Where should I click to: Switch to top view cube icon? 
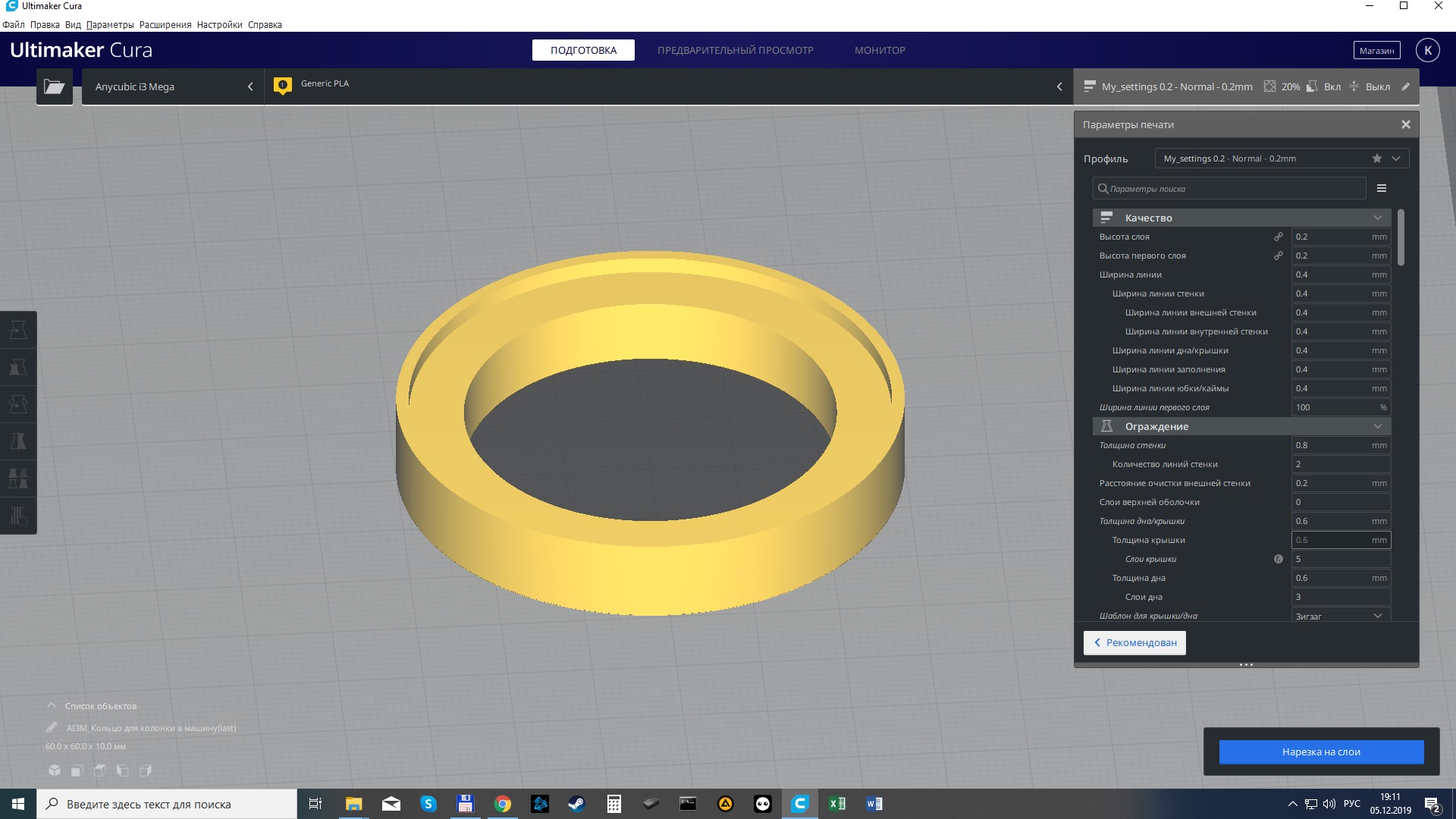coord(100,770)
